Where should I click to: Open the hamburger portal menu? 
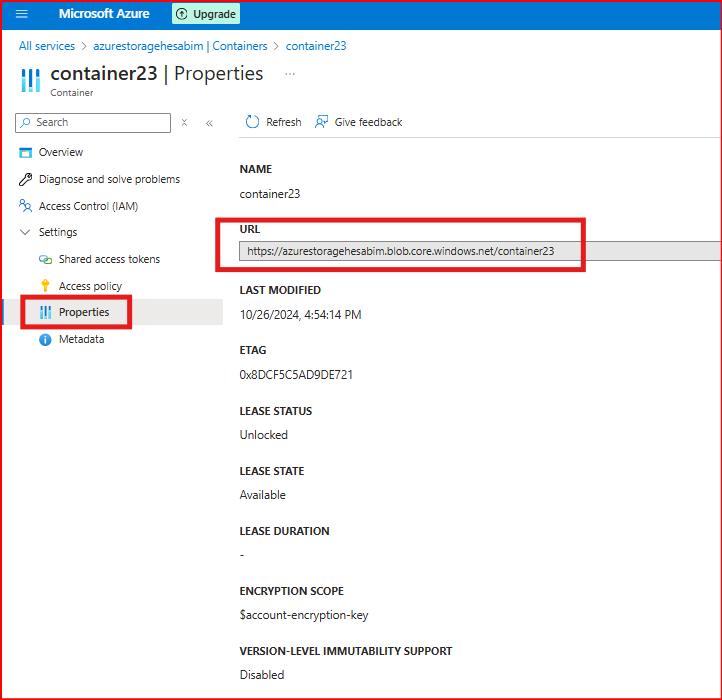point(22,14)
